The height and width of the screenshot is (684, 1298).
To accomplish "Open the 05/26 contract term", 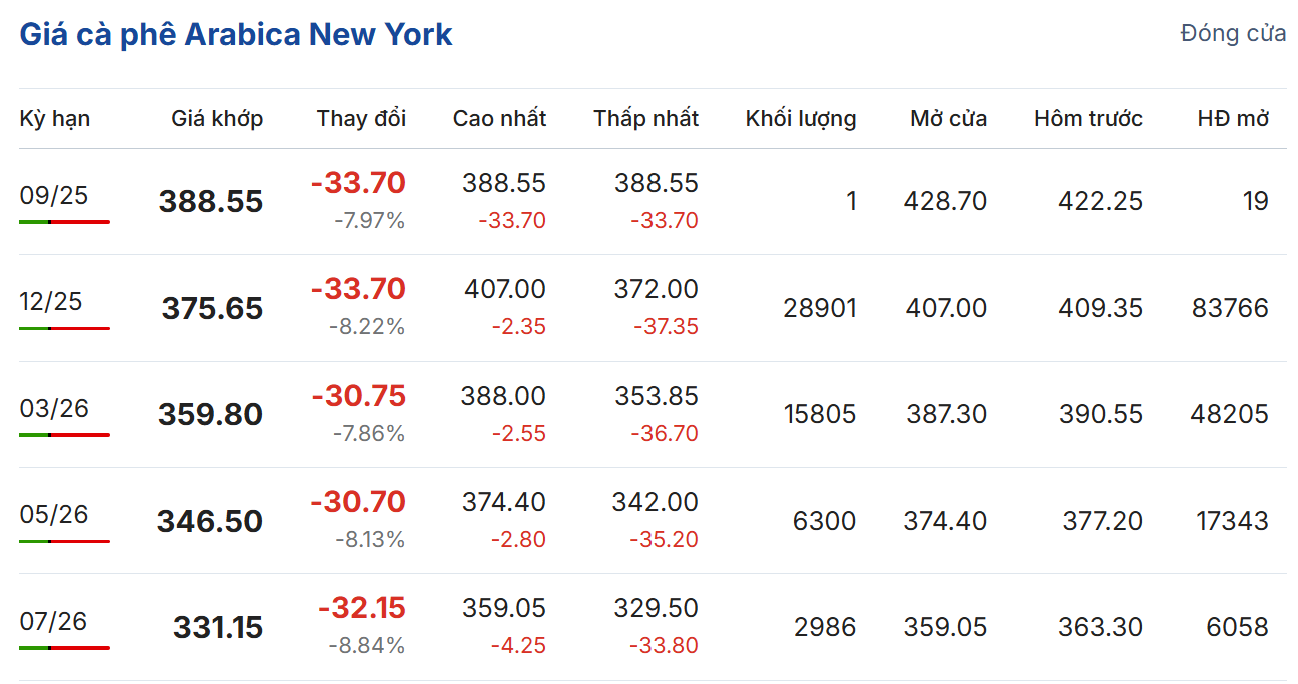I will point(54,514).
